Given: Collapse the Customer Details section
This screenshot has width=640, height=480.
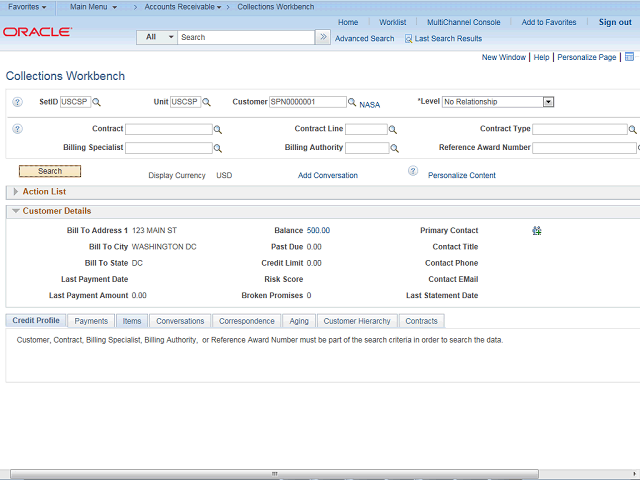Looking at the screenshot, I should tap(16, 211).
